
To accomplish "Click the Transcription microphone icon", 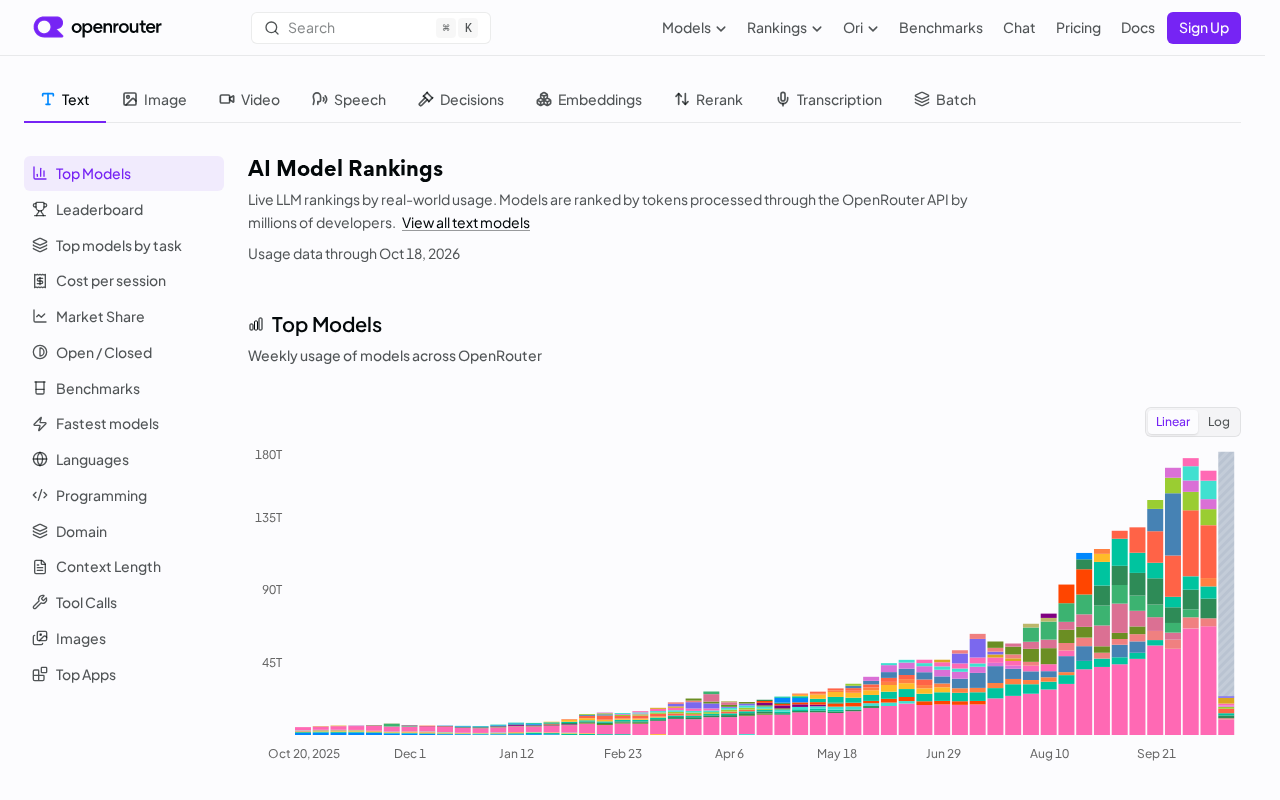I will pyautogui.click(x=783, y=99).
